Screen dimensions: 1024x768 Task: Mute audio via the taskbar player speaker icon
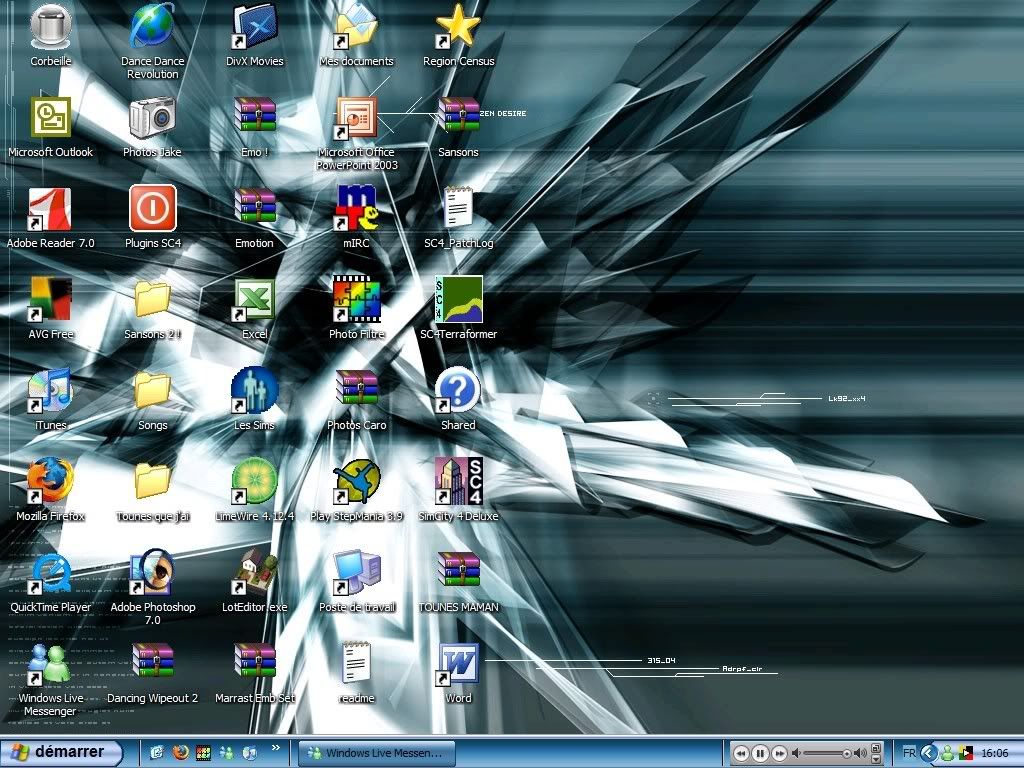click(796, 753)
